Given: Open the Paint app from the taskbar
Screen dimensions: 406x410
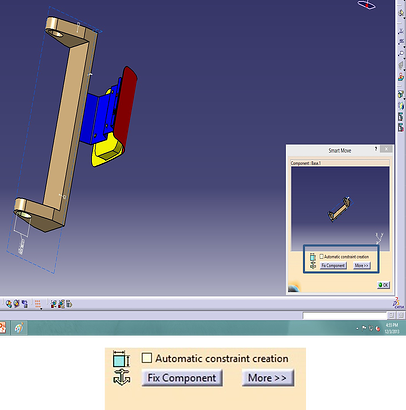Looking at the screenshot, I should [x=19, y=328].
